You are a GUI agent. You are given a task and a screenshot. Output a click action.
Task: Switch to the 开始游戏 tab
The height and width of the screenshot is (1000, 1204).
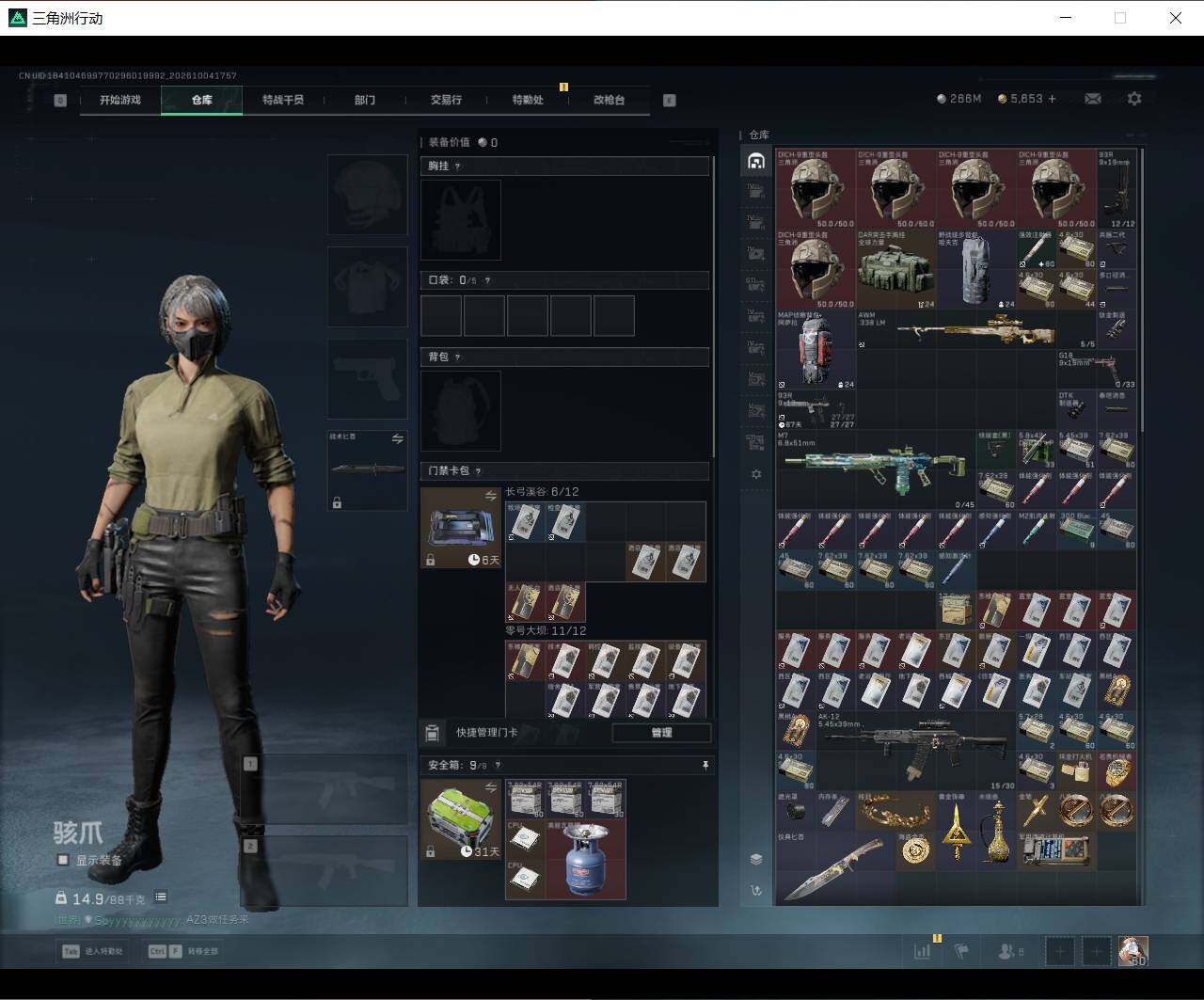[120, 100]
